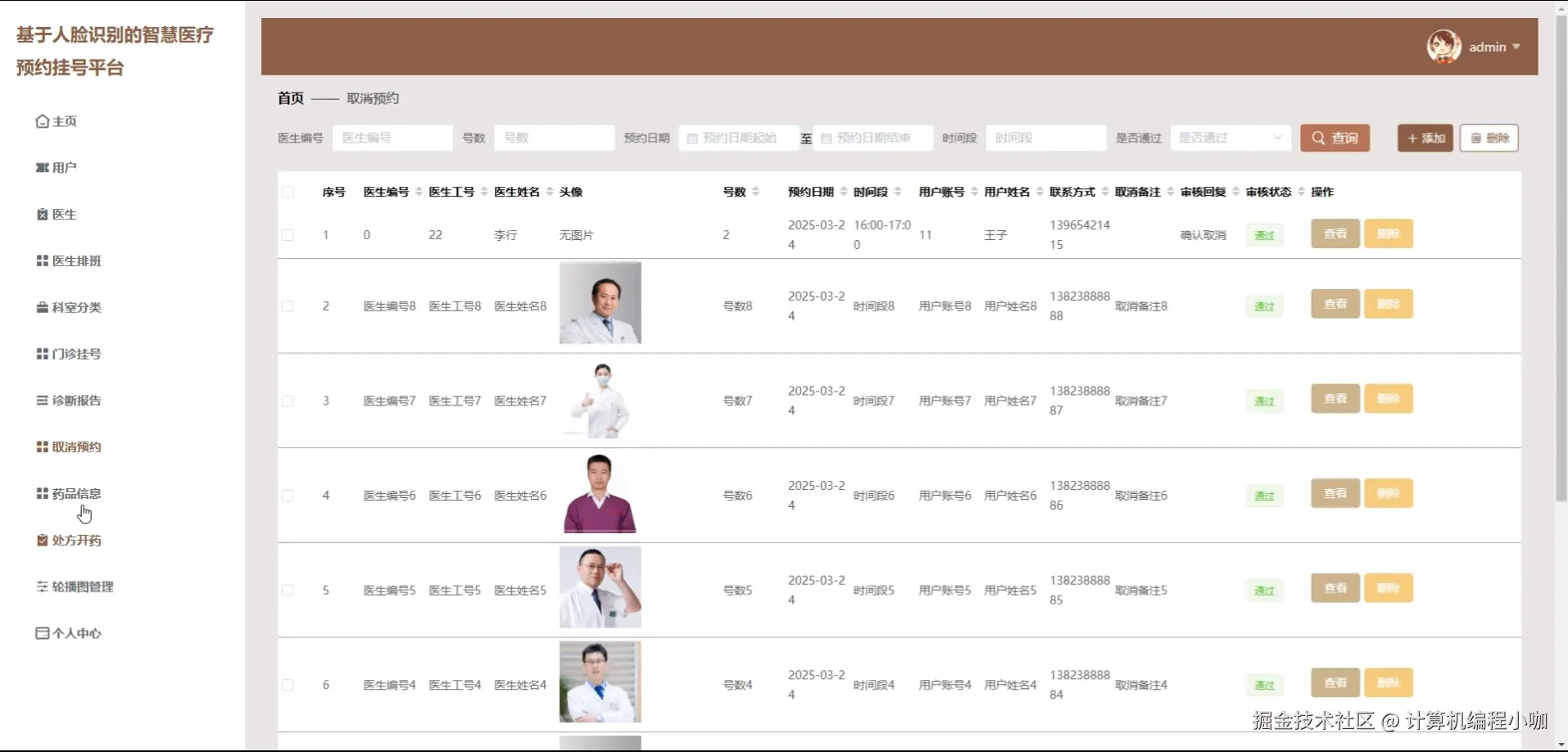Click the 时间段 input field

(x=1045, y=138)
